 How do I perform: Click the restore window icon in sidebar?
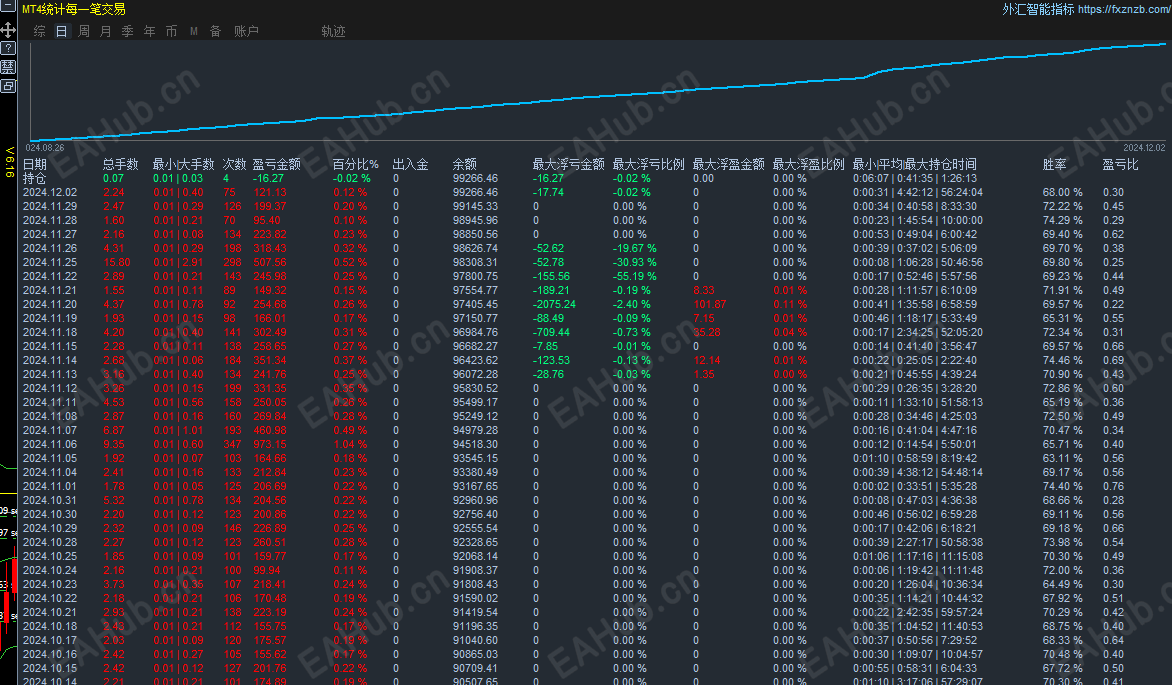(x=8, y=86)
